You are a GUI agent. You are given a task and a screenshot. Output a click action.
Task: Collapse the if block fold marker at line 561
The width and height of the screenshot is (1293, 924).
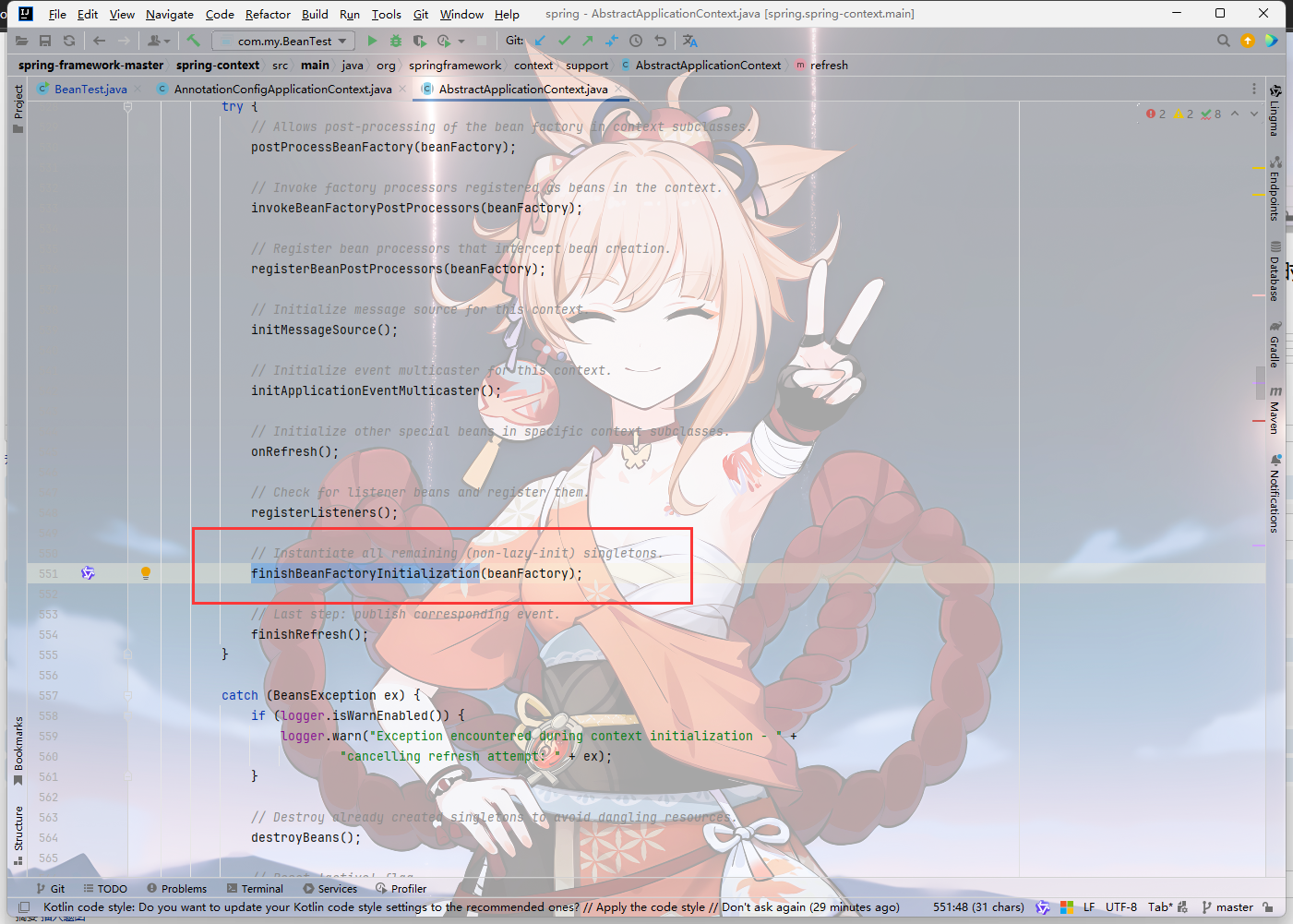(128, 776)
